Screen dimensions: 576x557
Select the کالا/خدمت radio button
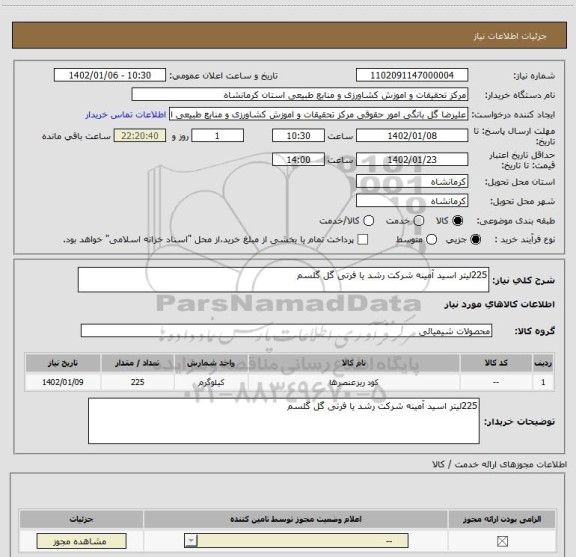pos(368,221)
